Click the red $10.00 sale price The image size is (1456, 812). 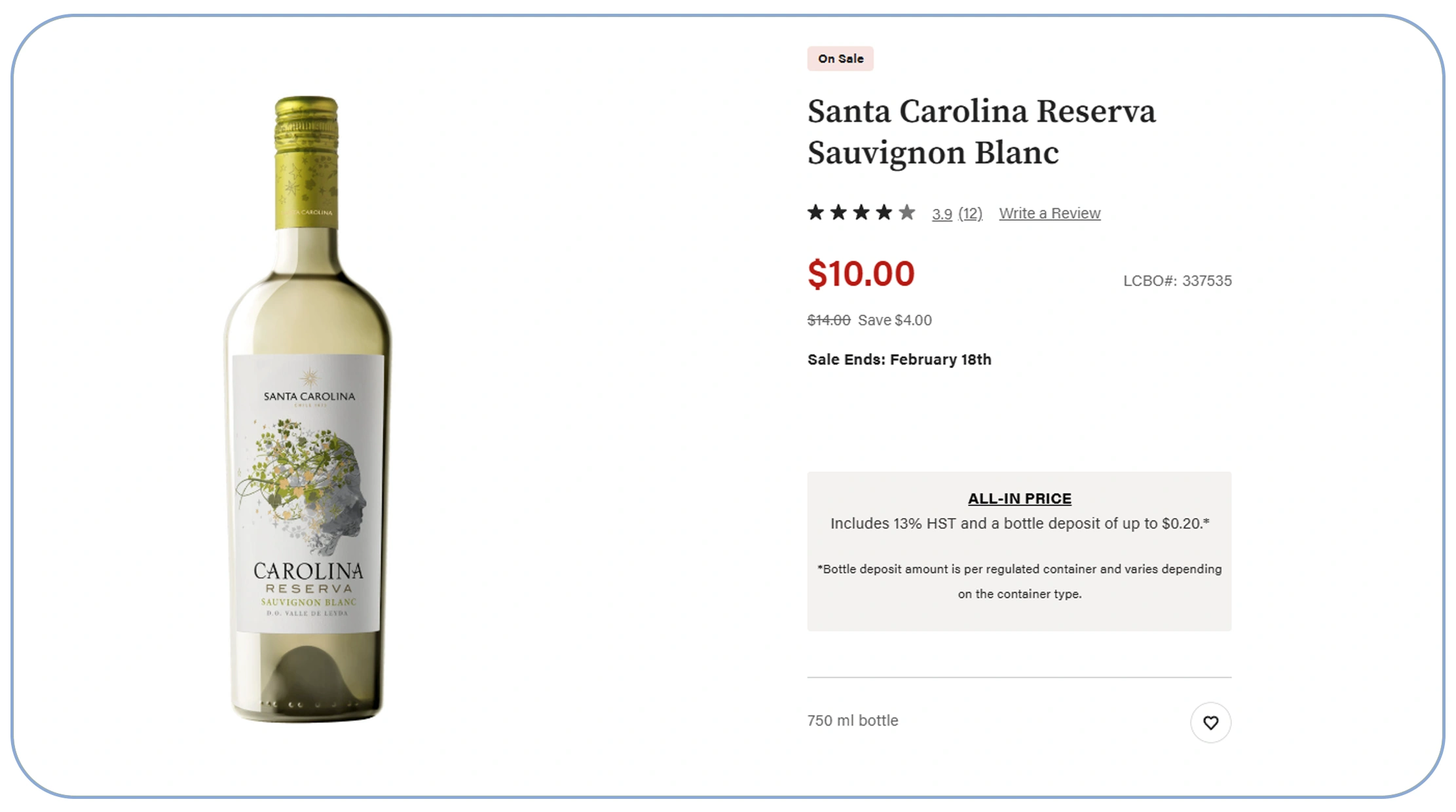[861, 274]
